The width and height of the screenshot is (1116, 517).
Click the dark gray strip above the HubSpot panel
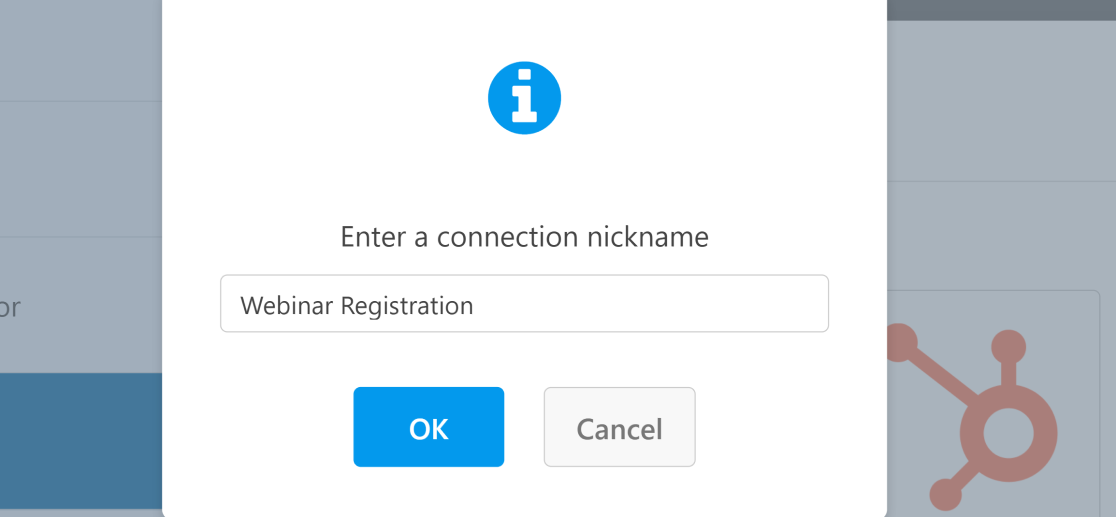click(x=1001, y=10)
